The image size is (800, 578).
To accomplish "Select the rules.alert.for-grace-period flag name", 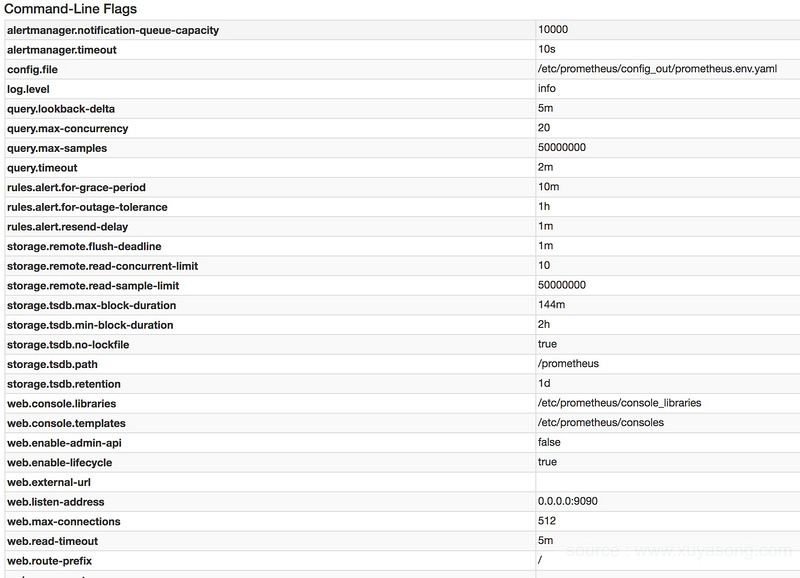I will click(x=90, y=187).
